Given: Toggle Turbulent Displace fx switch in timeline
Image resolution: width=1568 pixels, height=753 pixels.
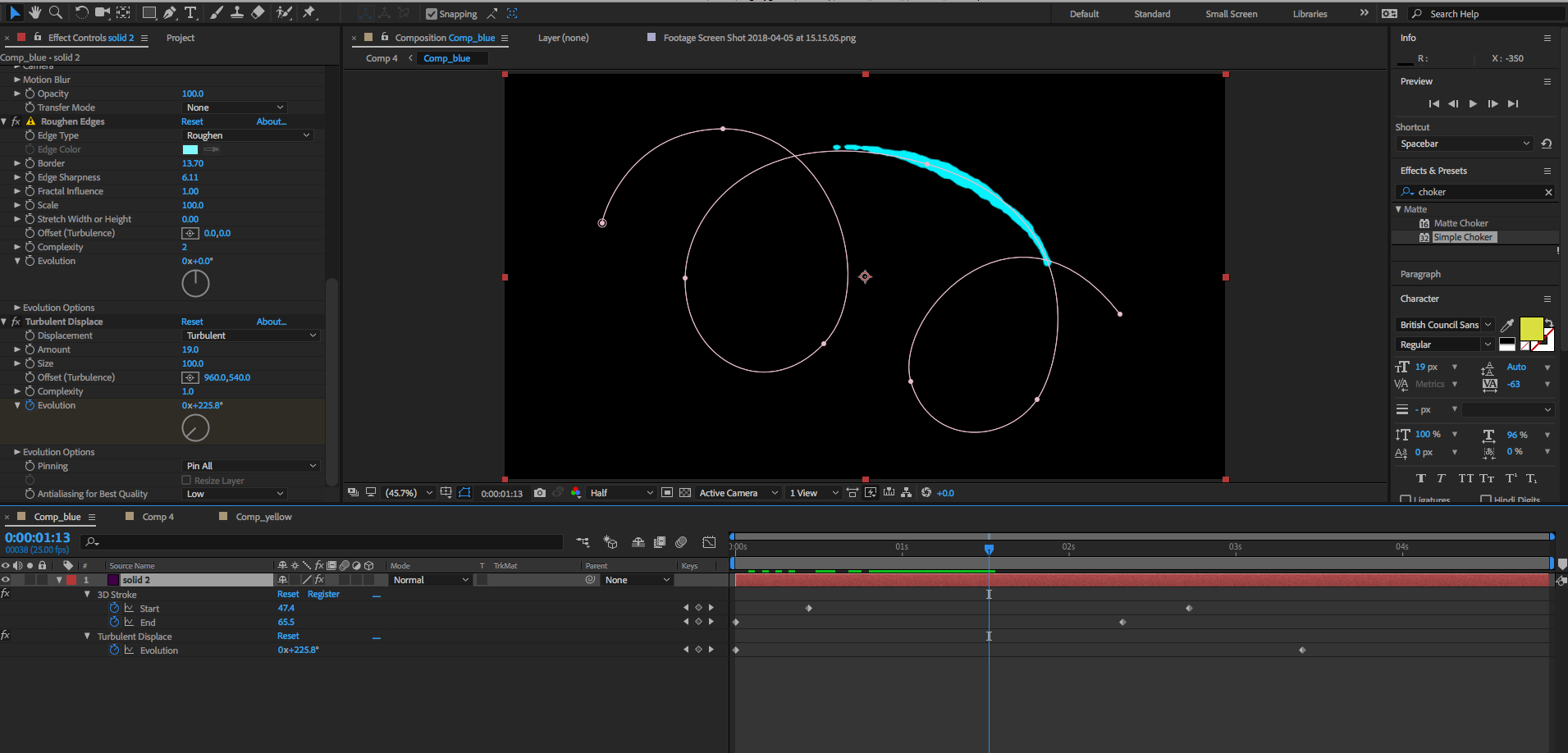Looking at the screenshot, I should point(6,635).
